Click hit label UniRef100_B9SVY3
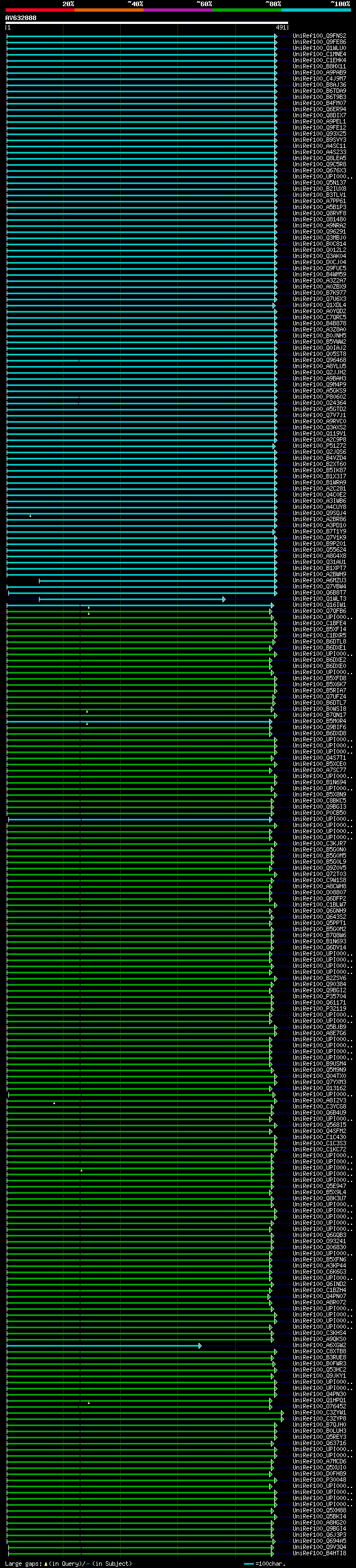Screen dimensions: 356x1568 point(319,140)
